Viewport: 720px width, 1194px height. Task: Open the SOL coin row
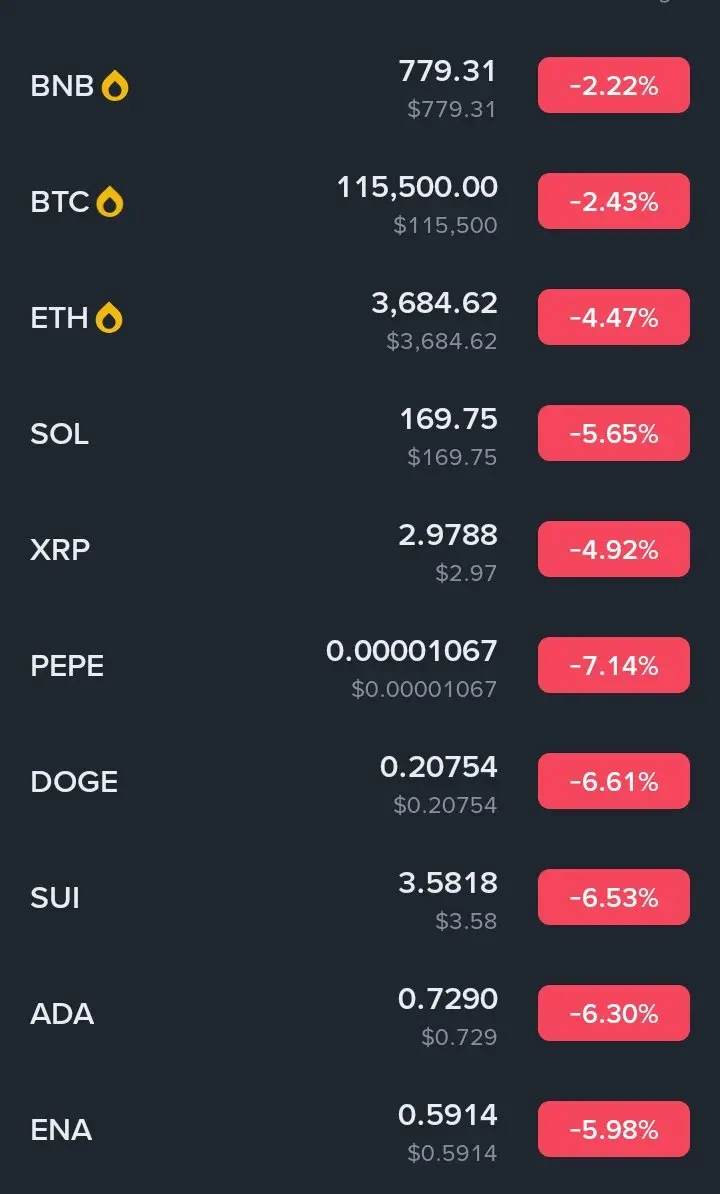(x=360, y=434)
